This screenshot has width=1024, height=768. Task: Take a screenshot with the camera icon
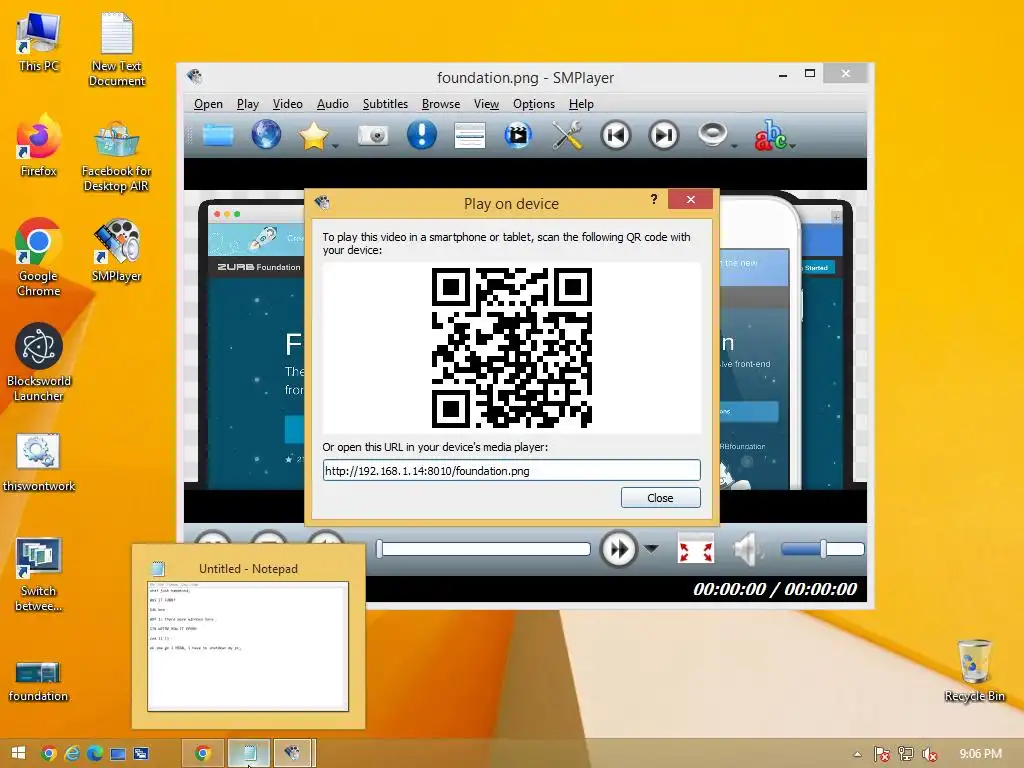(373, 135)
